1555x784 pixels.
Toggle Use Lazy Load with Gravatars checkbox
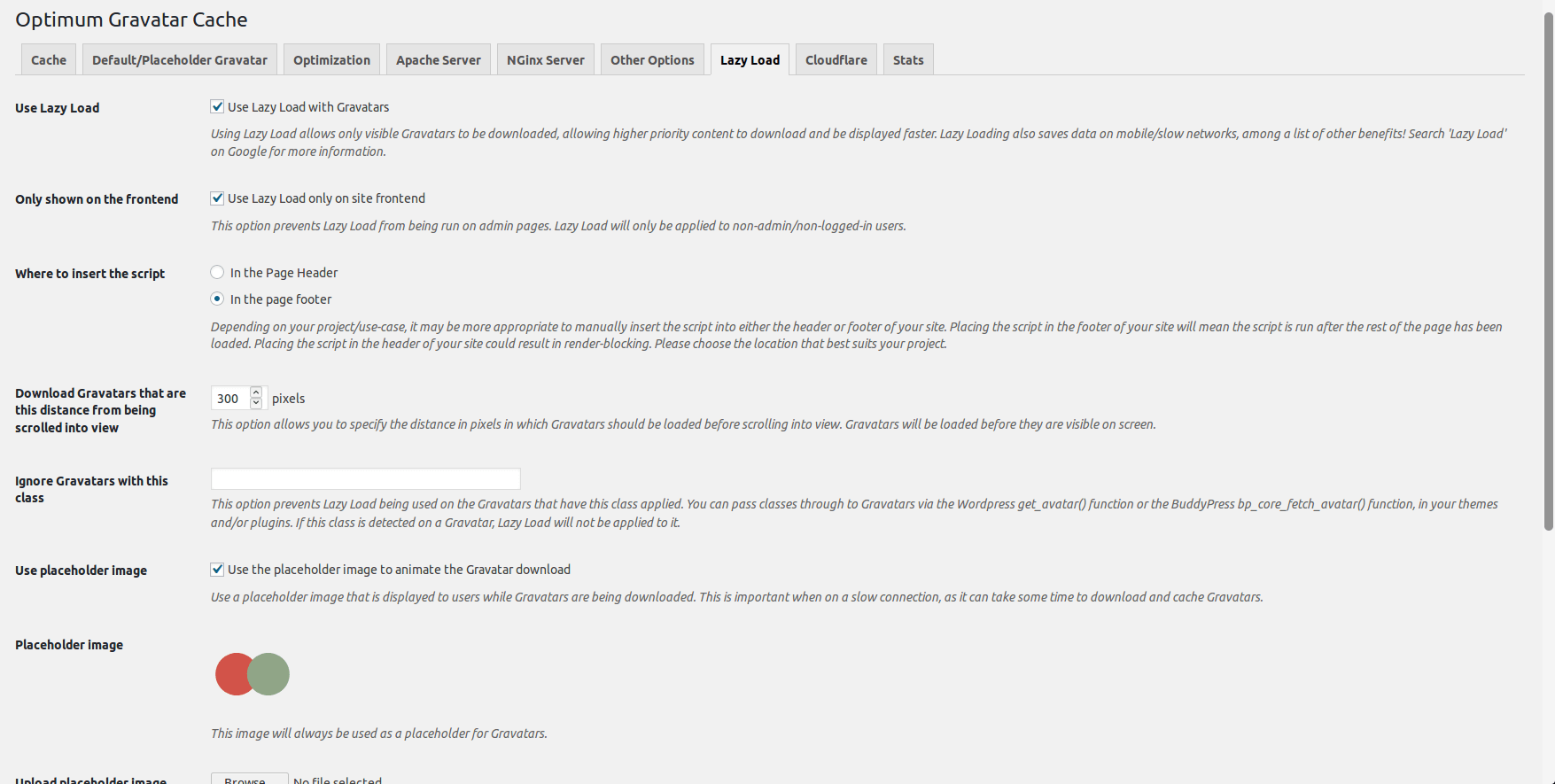point(217,106)
